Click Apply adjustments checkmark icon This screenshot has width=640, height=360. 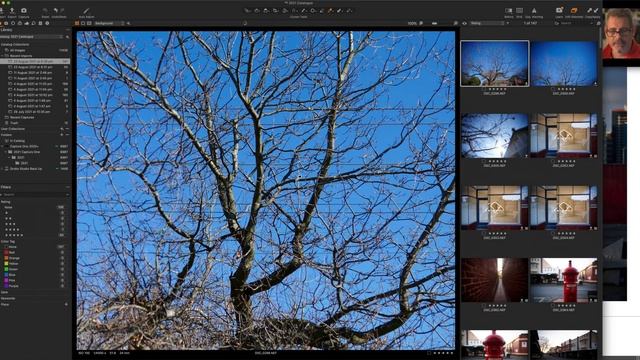tap(596, 11)
